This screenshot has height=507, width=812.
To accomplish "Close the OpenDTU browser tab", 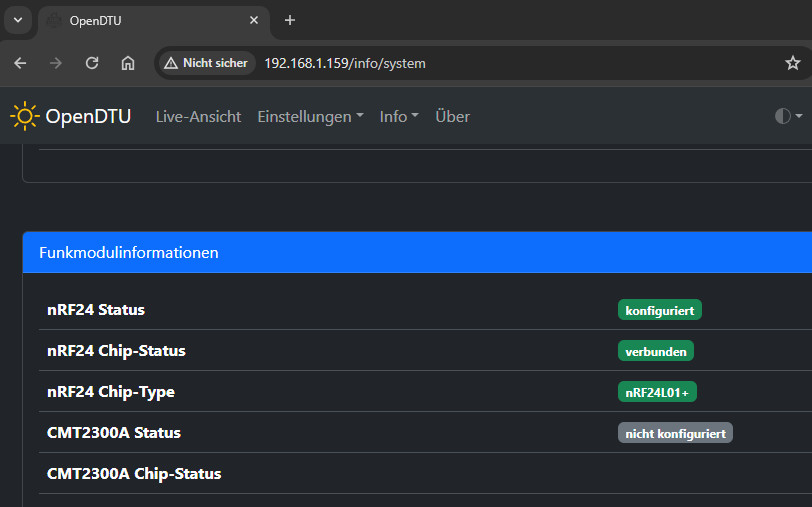I will point(254,20).
